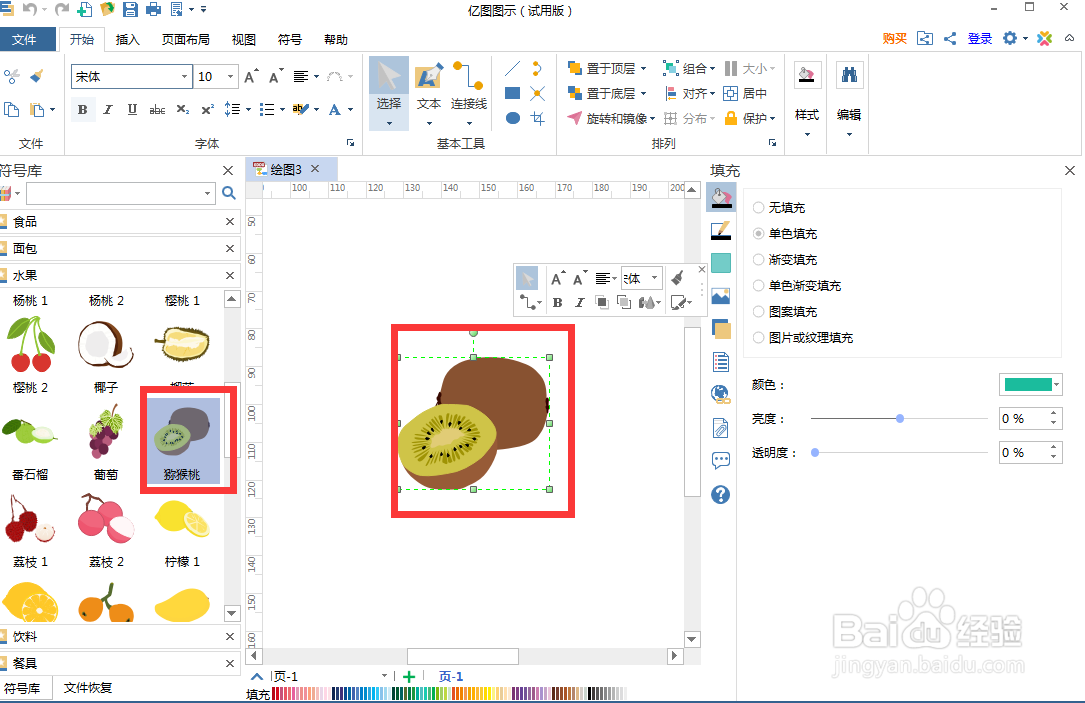The height and width of the screenshot is (703, 1085).
Task: Open the line style panel icon
Action: pos(720,230)
